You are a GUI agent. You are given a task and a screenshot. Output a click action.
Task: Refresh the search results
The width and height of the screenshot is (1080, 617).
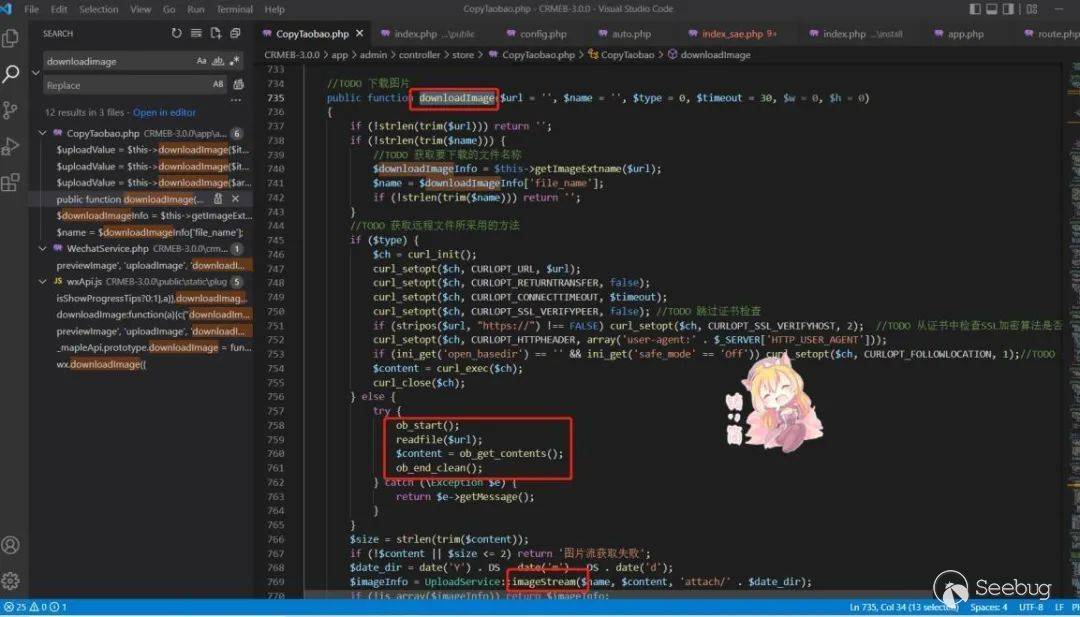(x=177, y=33)
